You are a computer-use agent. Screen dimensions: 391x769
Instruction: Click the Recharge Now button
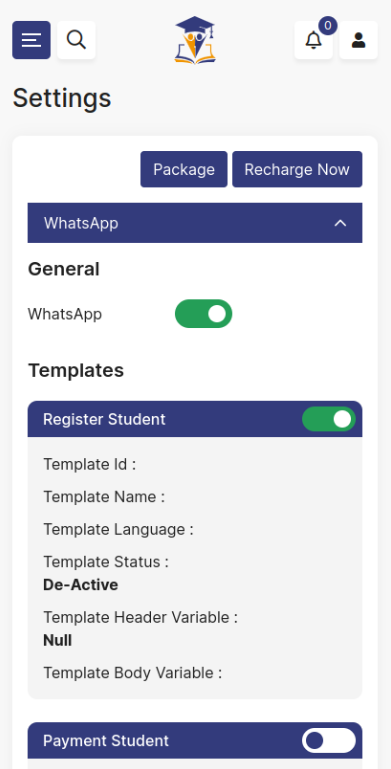[297, 169]
